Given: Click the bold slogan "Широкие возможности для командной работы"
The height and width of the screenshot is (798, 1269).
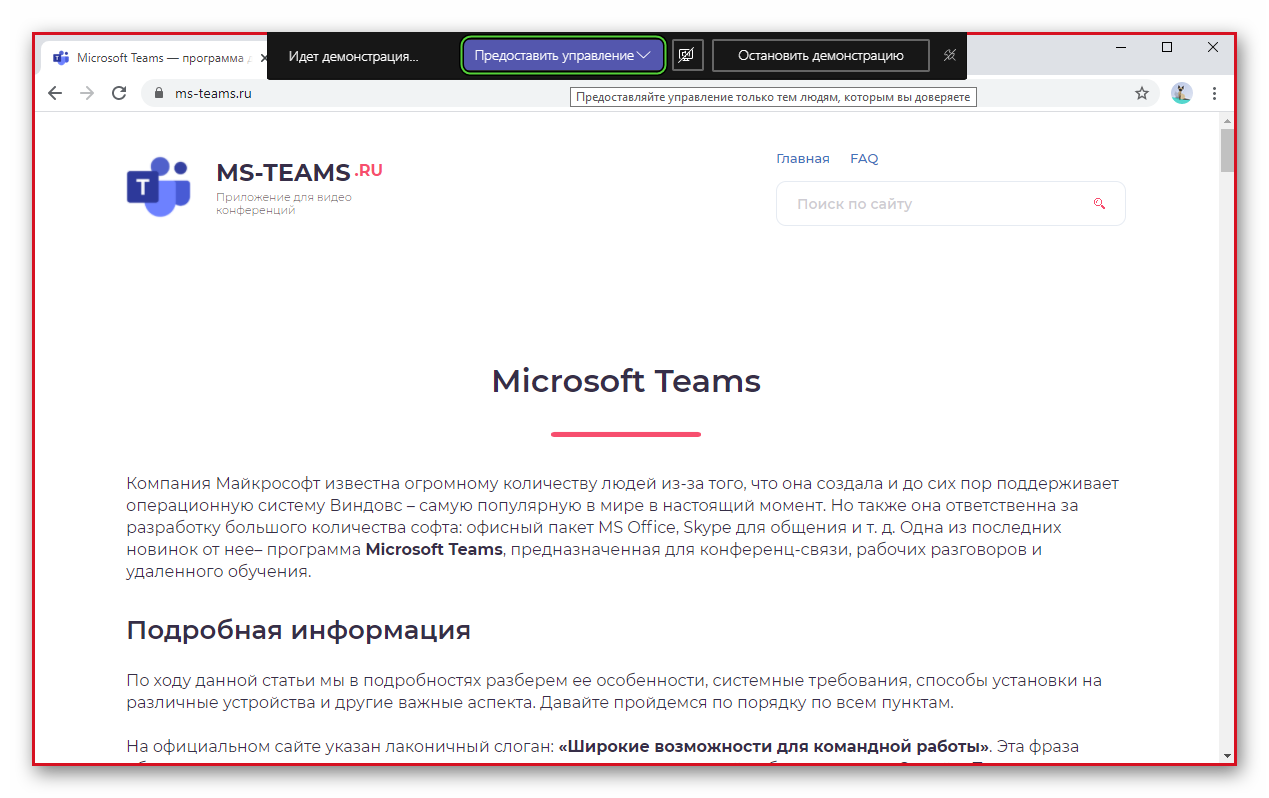Looking at the screenshot, I should click(x=774, y=747).
